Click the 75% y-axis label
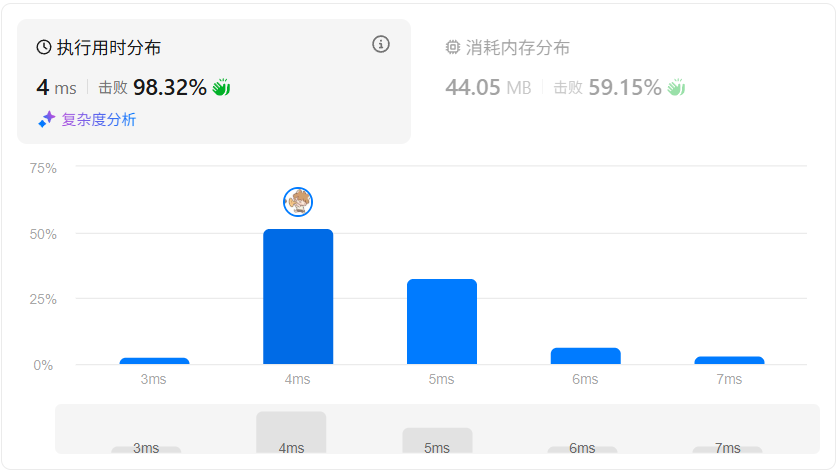The image size is (840, 474). coord(43,168)
